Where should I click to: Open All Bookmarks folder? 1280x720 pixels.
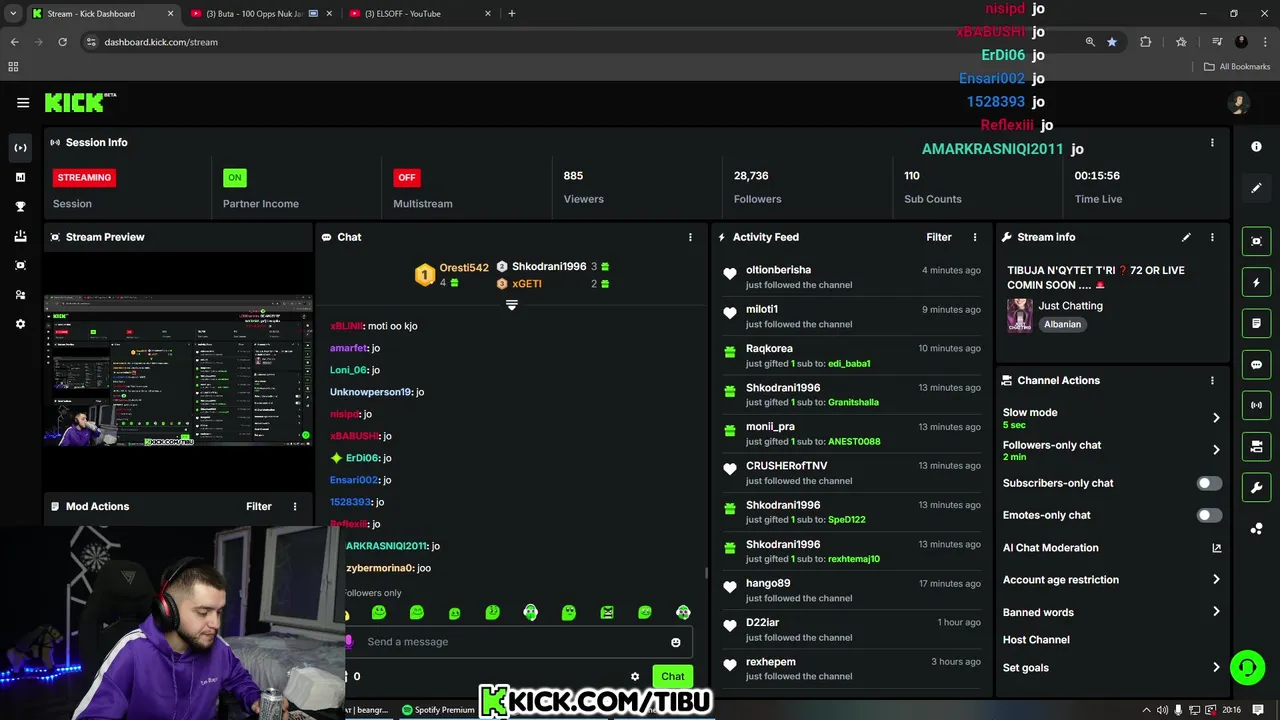(1237, 67)
